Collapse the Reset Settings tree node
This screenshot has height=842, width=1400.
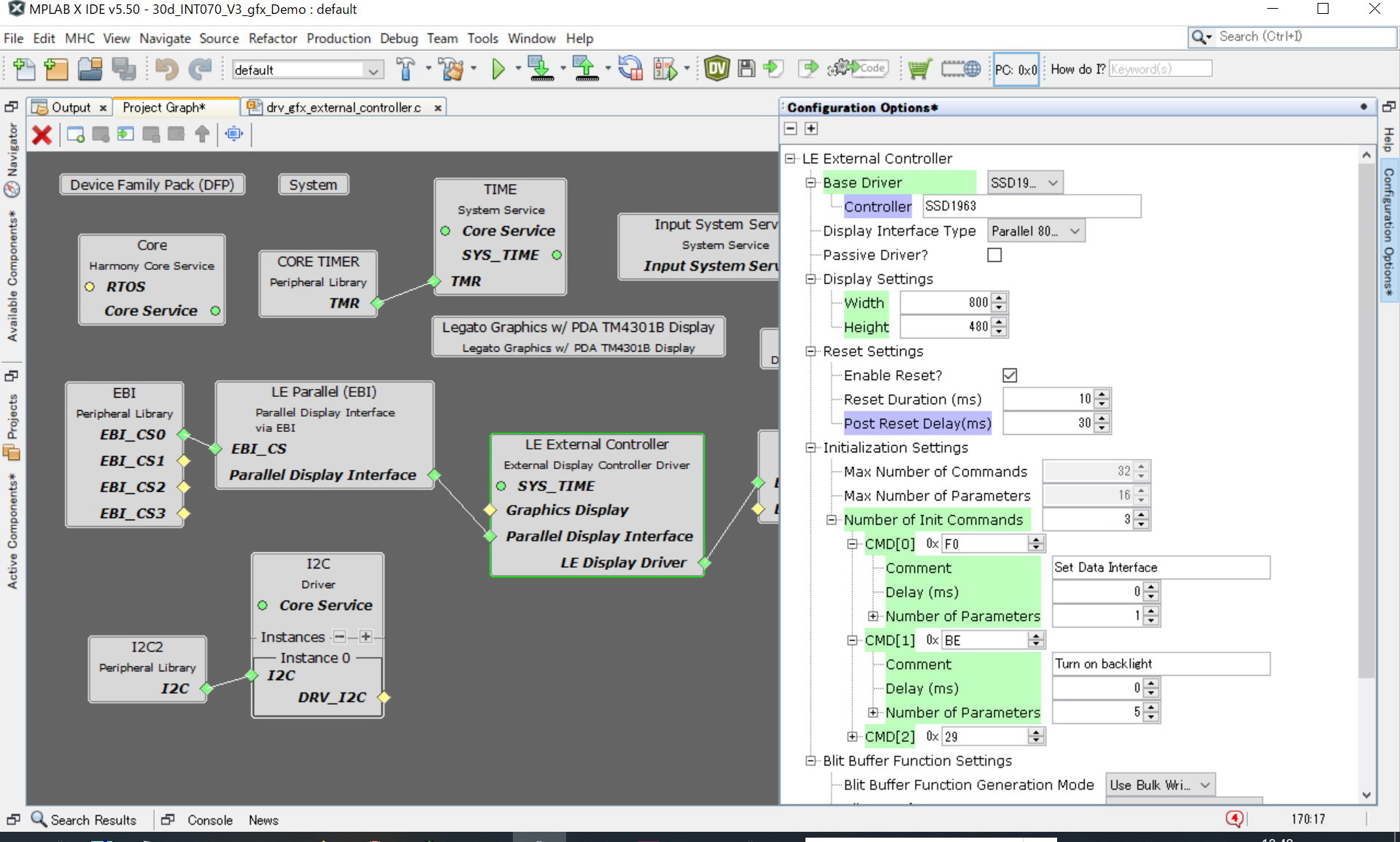click(810, 351)
